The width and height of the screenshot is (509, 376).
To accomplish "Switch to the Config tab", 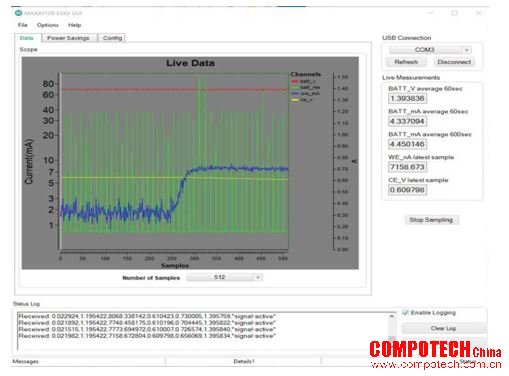I will tap(112, 38).
